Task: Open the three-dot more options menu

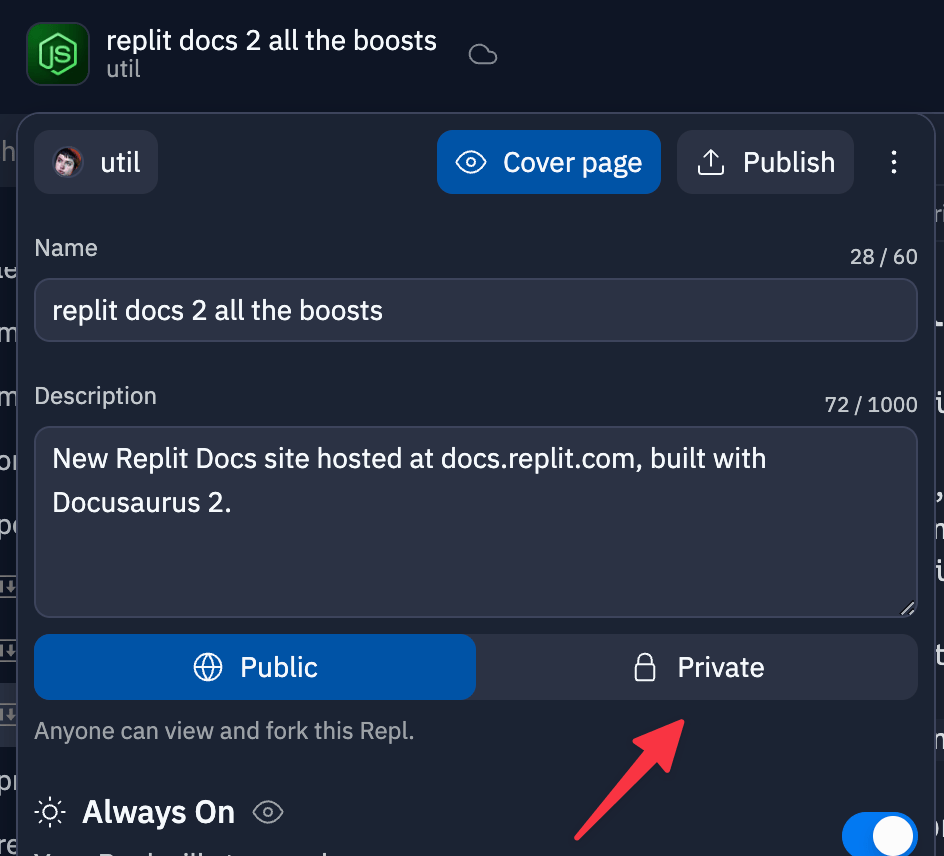Action: (x=894, y=163)
